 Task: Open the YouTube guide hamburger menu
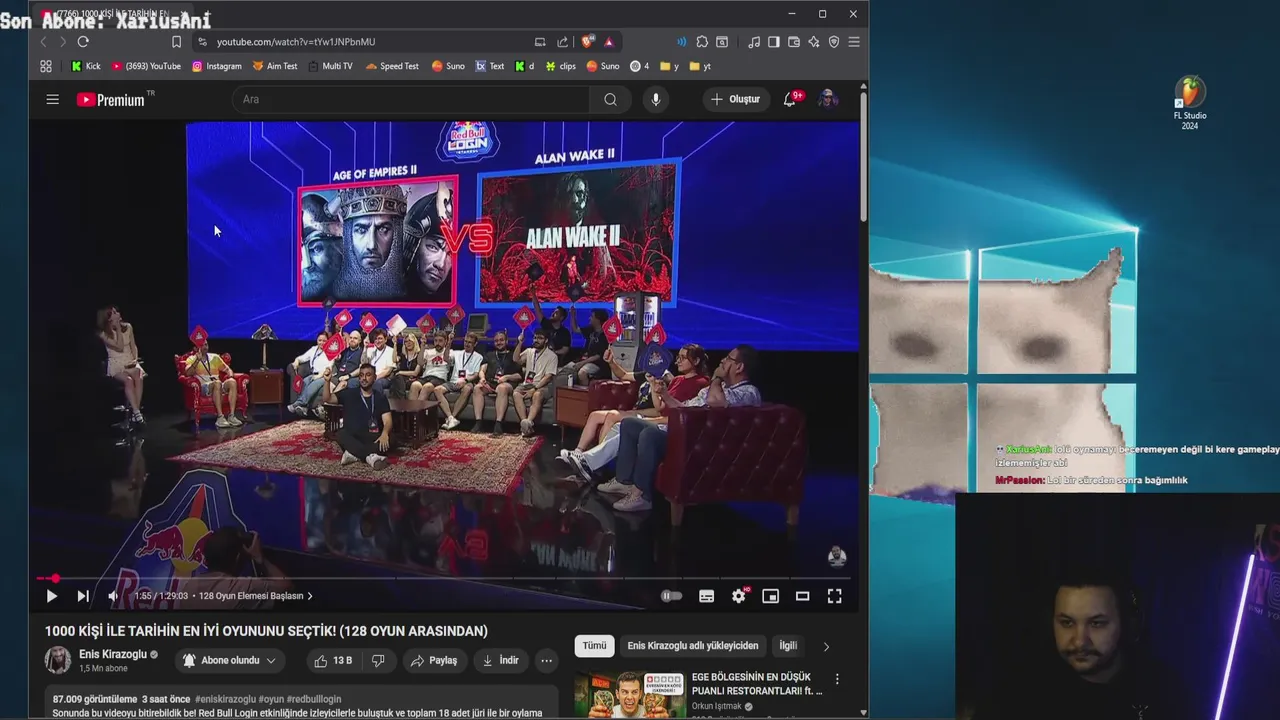53,99
